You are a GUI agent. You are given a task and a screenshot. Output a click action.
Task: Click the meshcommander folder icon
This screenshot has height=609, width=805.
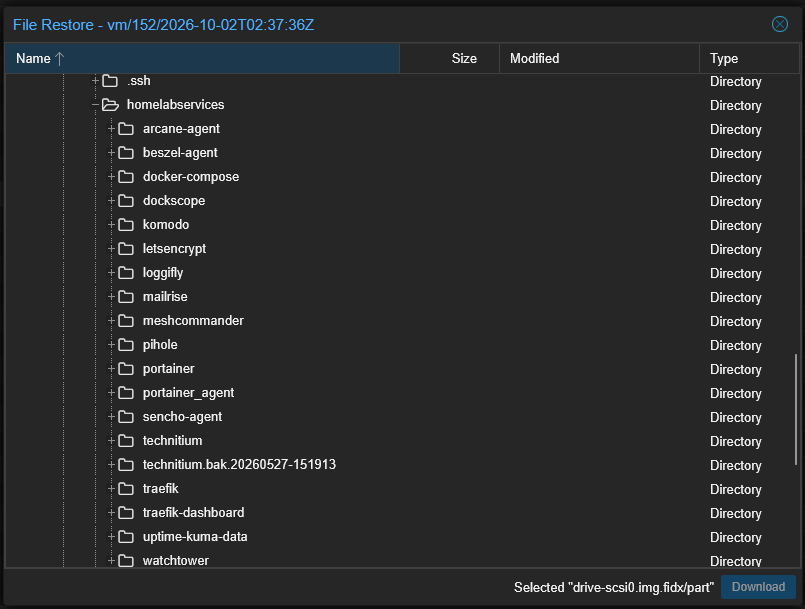coord(126,320)
